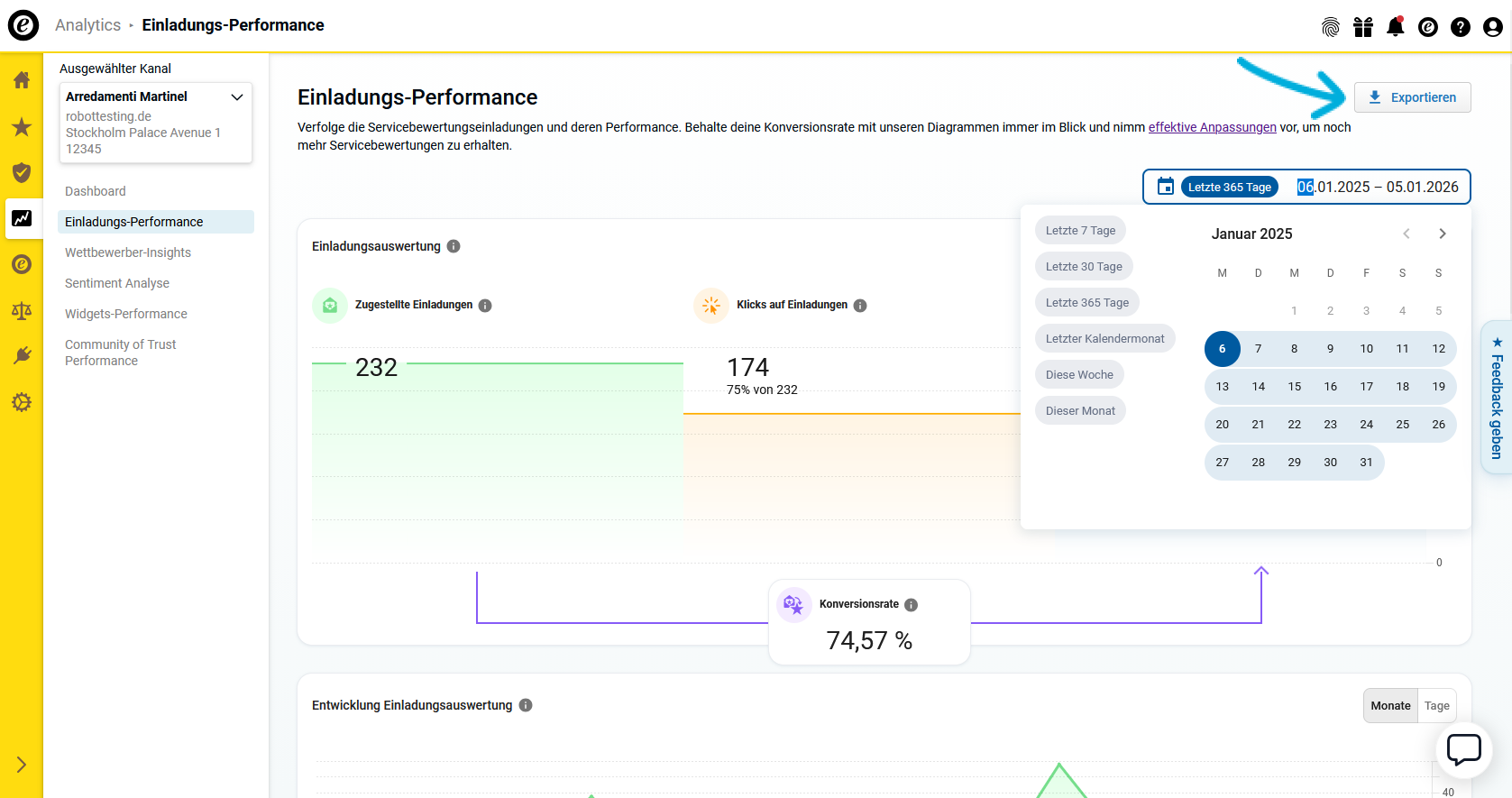Switch chart view to Monate
The width and height of the screenshot is (1512, 798).
tap(1390, 706)
